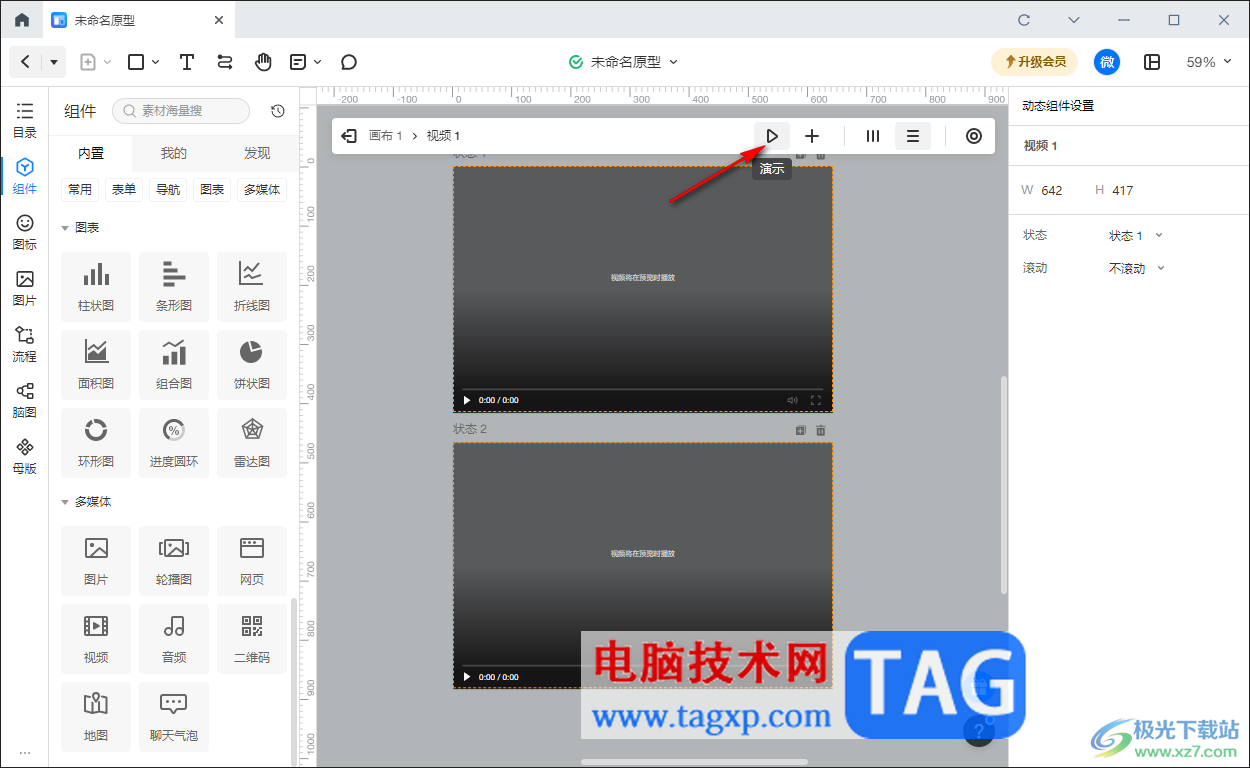Insert a 饼状图 pie chart component
1250x768 pixels.
click(x=252, y=365)
